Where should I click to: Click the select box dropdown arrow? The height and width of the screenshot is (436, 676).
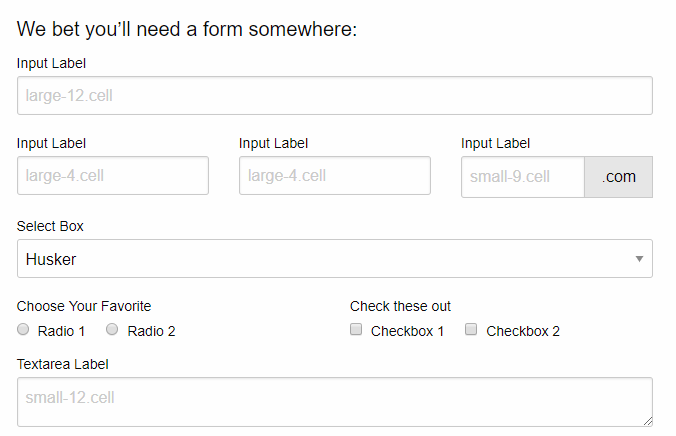639,260
